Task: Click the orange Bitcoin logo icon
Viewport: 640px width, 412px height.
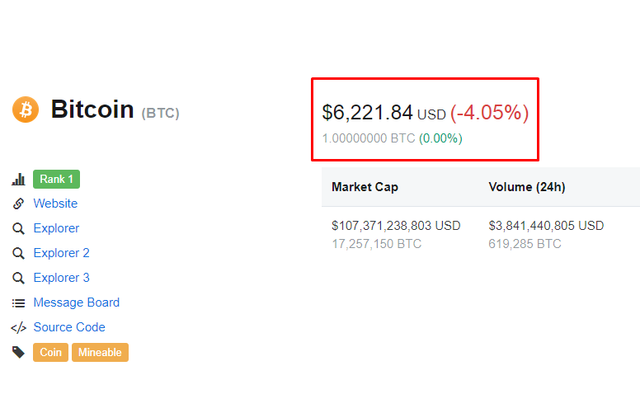Action: (x=25, y=109)
